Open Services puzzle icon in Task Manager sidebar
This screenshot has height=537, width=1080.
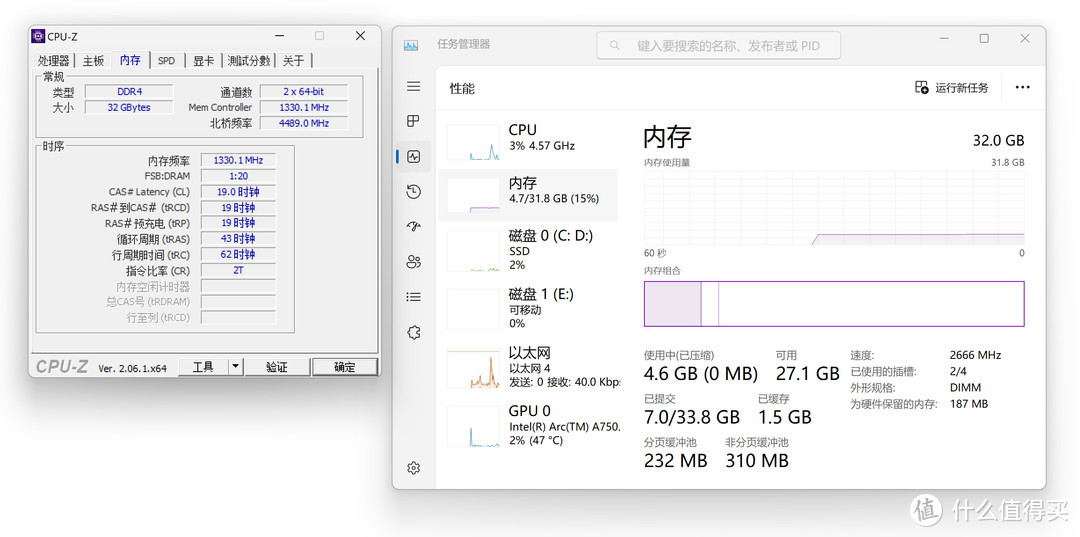point(413,333)
